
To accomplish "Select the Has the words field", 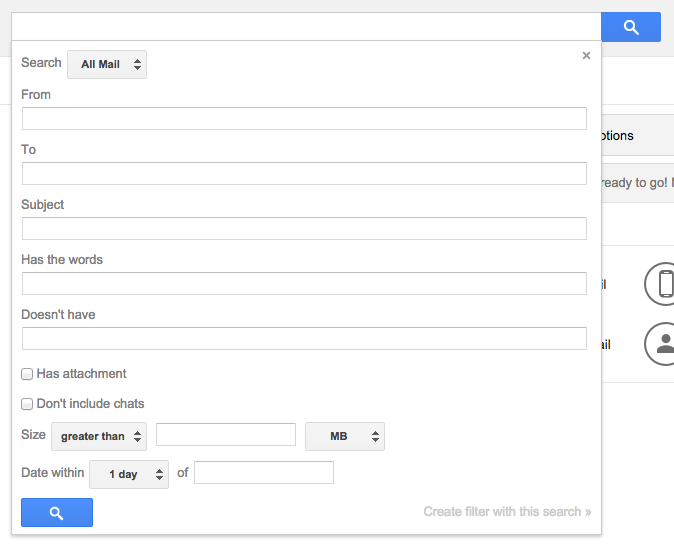I will pos(304,284).
